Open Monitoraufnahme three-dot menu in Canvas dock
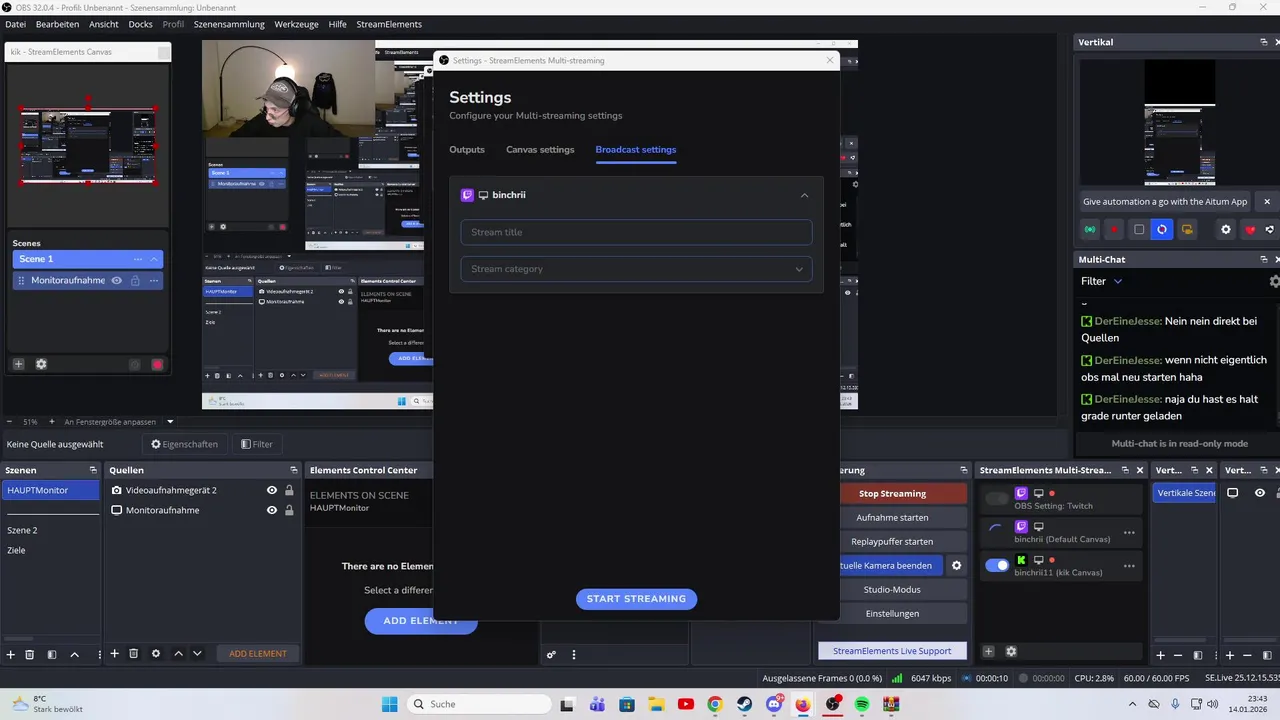This screenshot has width=1280, height=720. click(x=154, y=280)
